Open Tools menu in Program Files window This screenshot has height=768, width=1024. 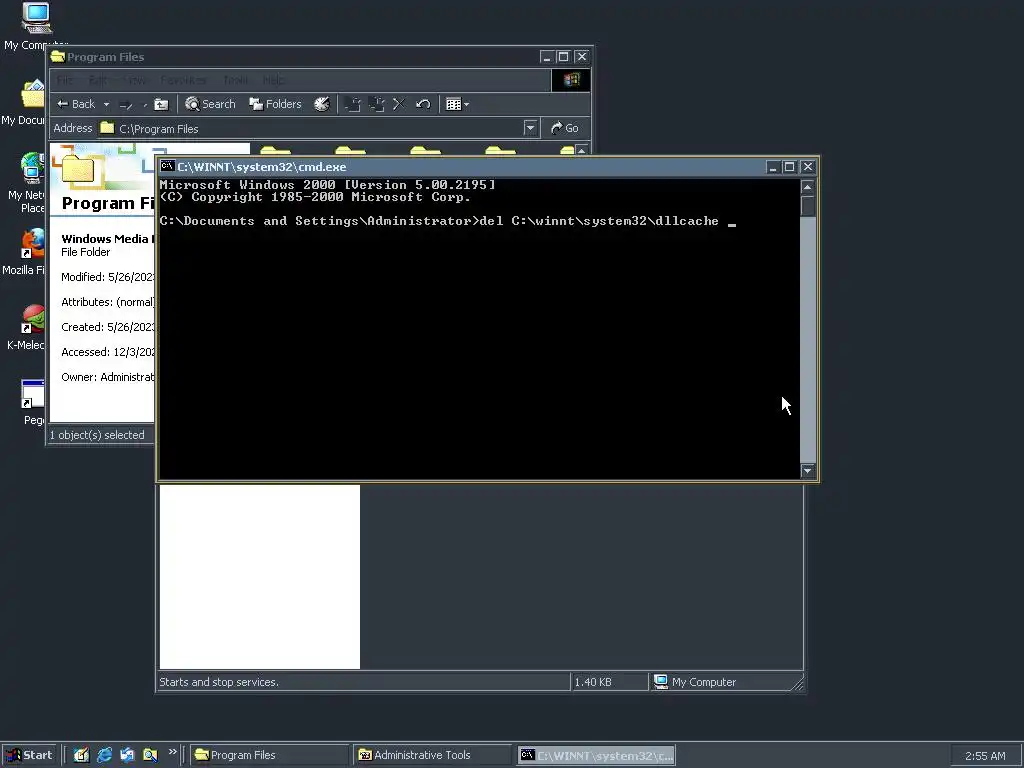[236, 80]
